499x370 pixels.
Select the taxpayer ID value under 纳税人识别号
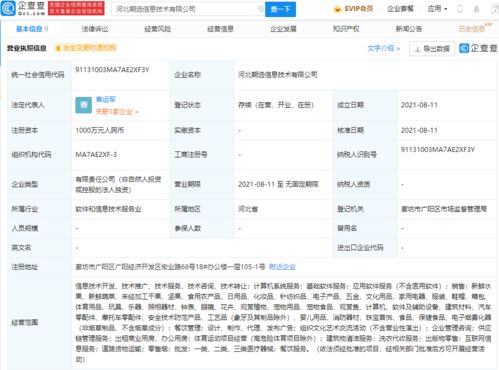438,150
